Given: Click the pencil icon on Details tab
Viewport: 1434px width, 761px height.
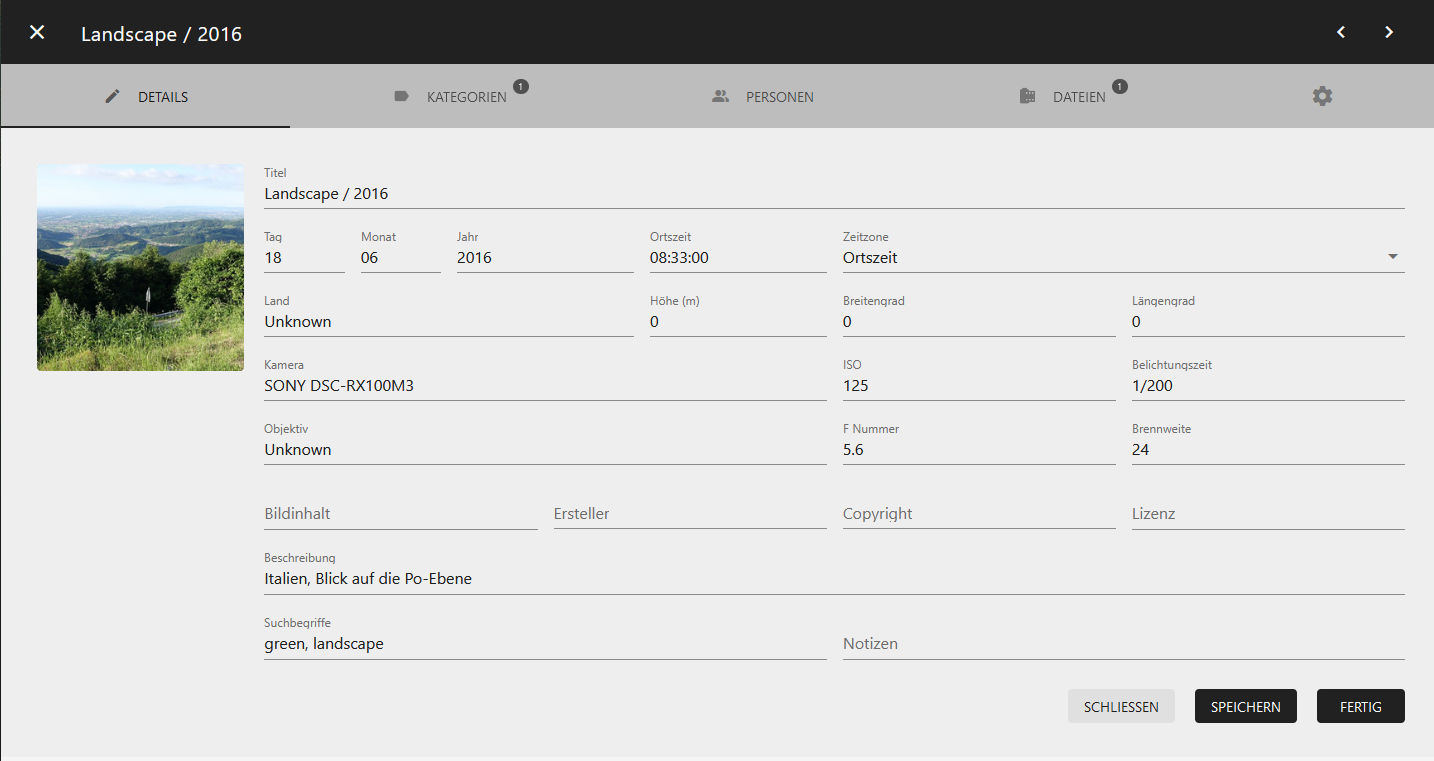Looking at the screenshot, I should tap(112, 97).
